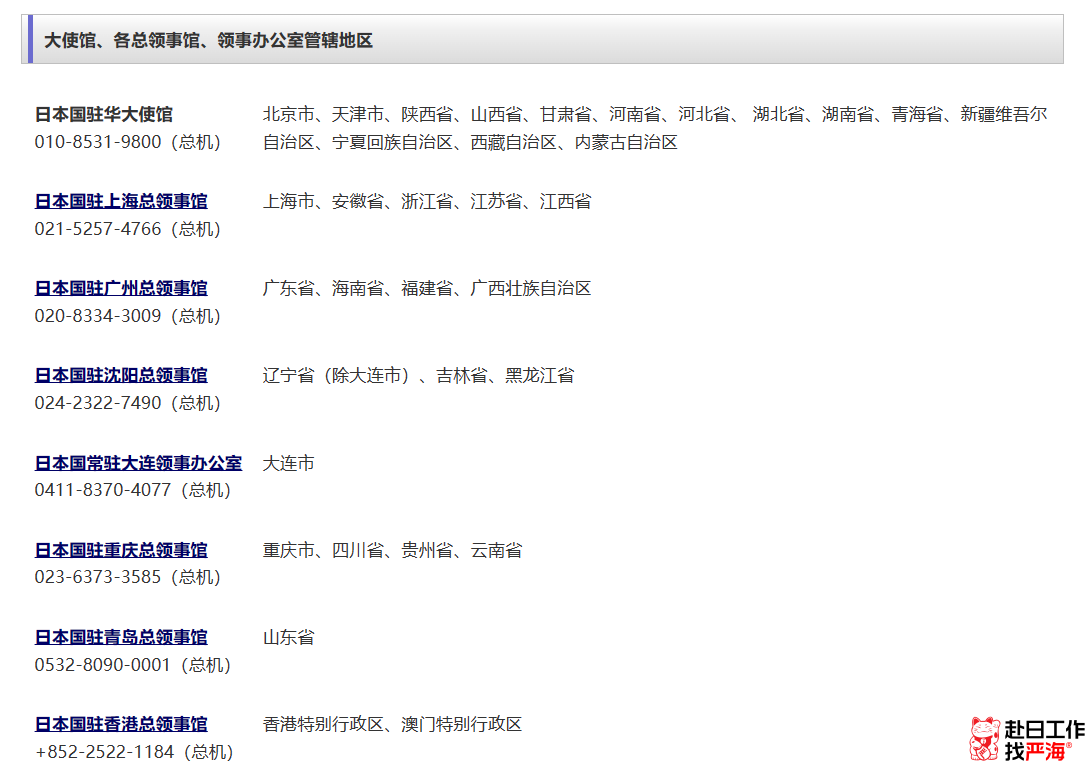Click the Shenyang phone number 024-2322-7490
Image resolution: width=1086 pixels, height=776 pixels.
pos(98,403)
